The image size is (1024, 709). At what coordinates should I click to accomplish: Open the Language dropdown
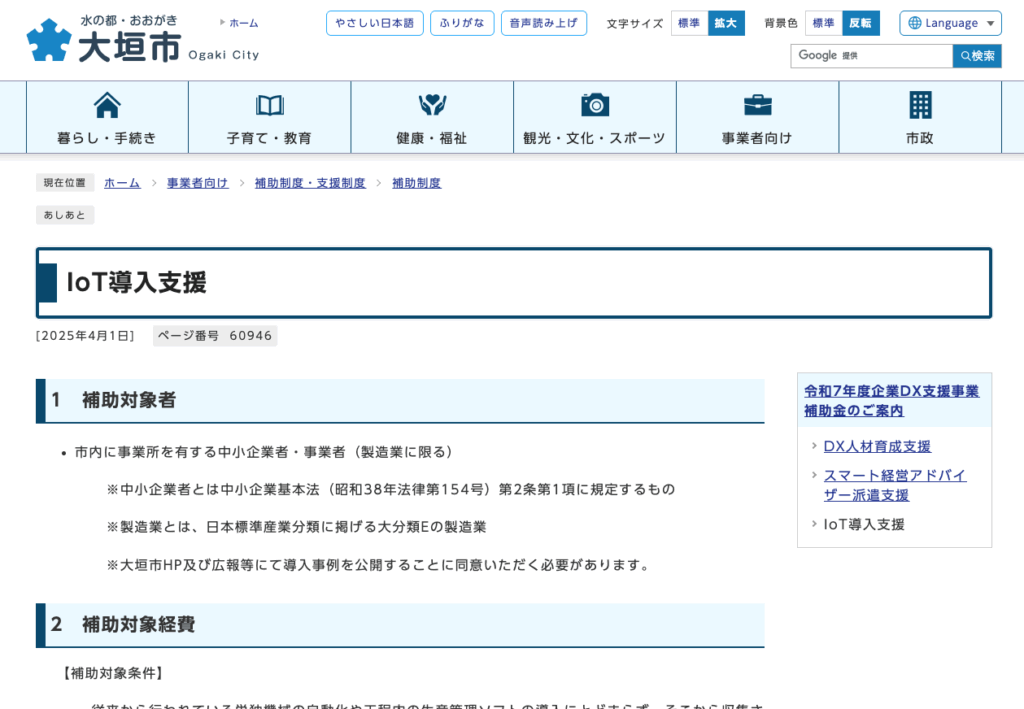[x=950, y=23]
